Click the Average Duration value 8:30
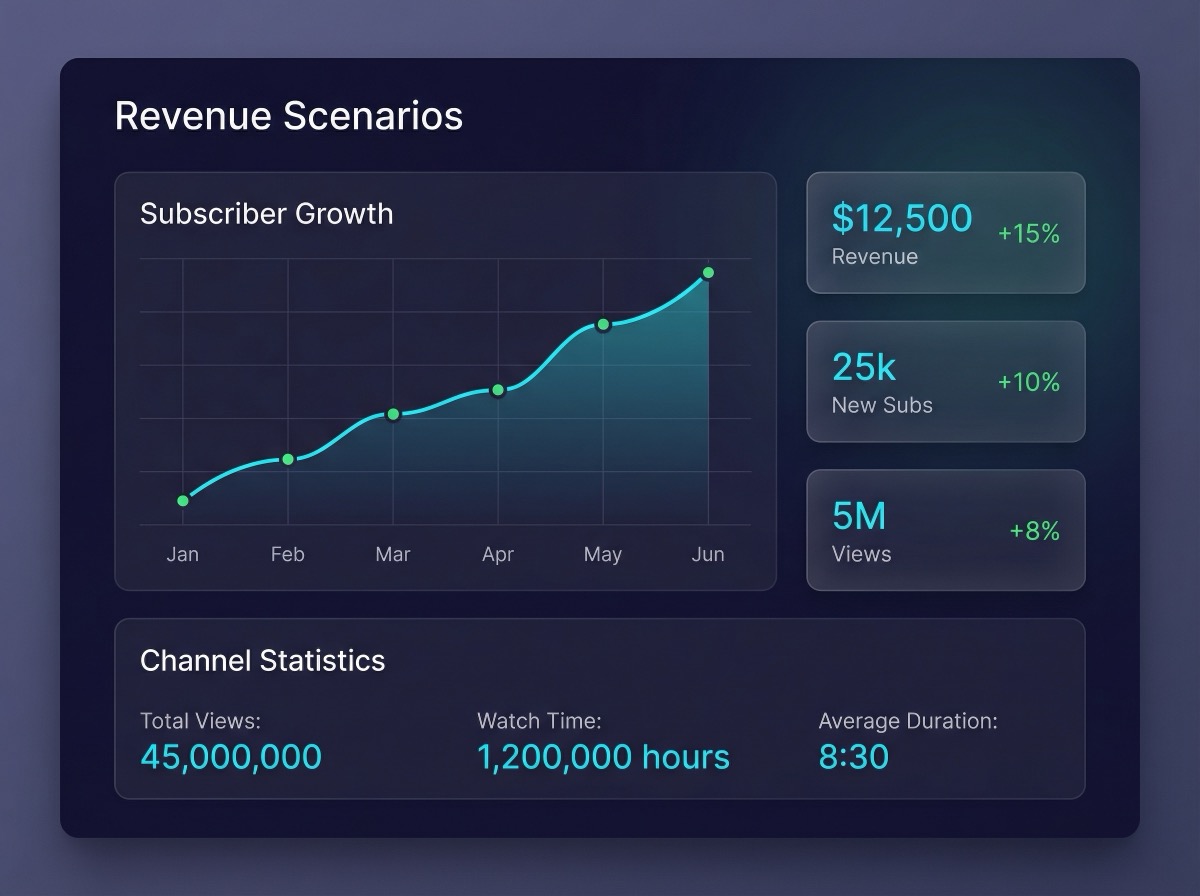This screenshot has height=896, width=1200. tap(855, 757)
